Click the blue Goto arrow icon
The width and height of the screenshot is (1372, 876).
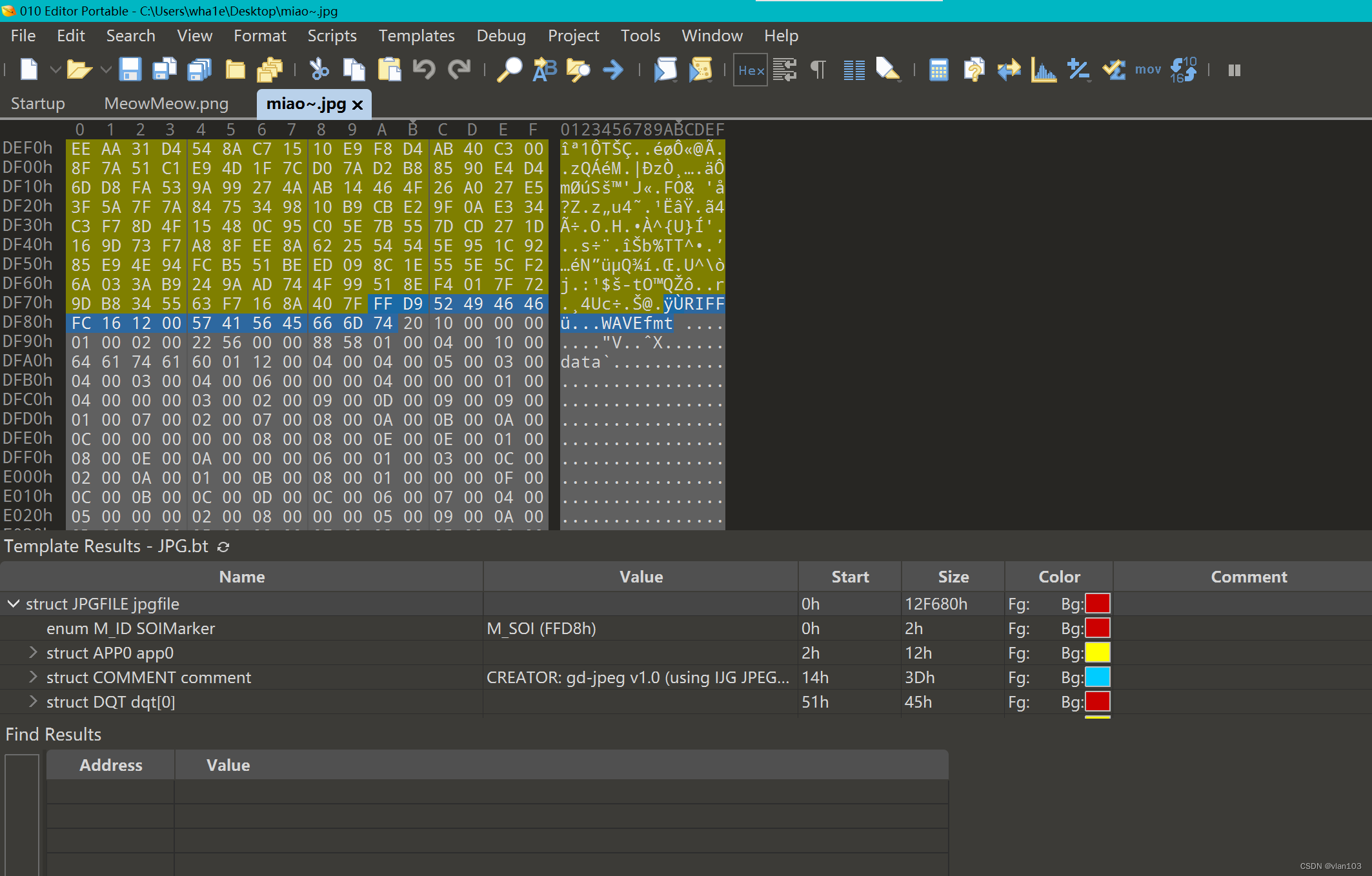613,70
